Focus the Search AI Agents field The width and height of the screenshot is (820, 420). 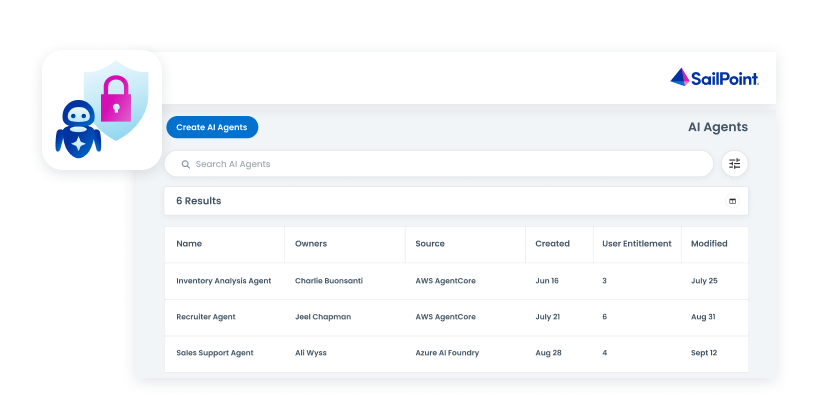(439, 164)
